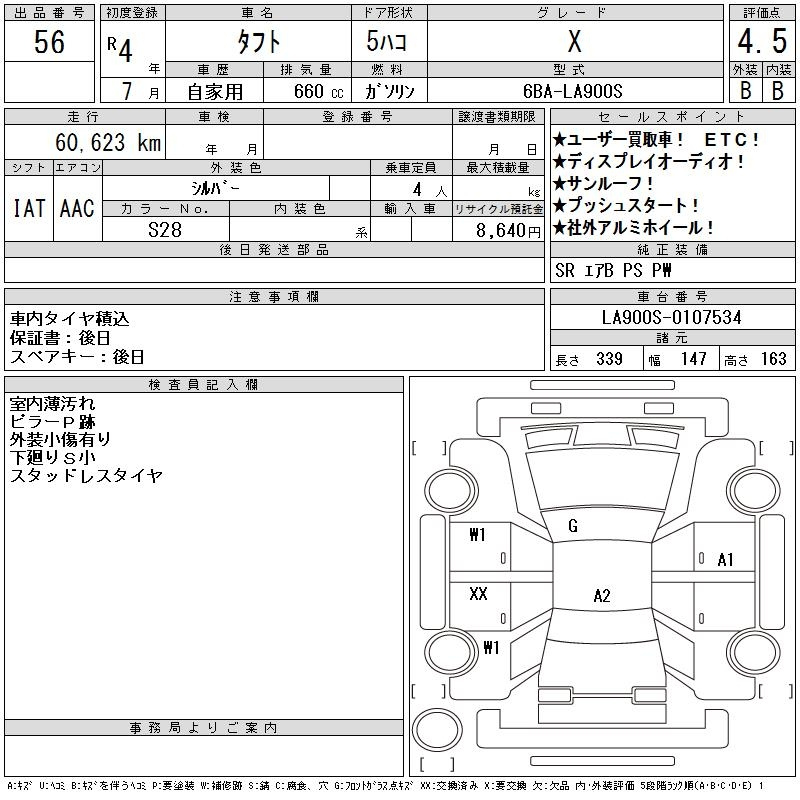This screenshot has width=800, height=800.
Task: Select the seating capacity 4 人
Action: tap(430, 190)
